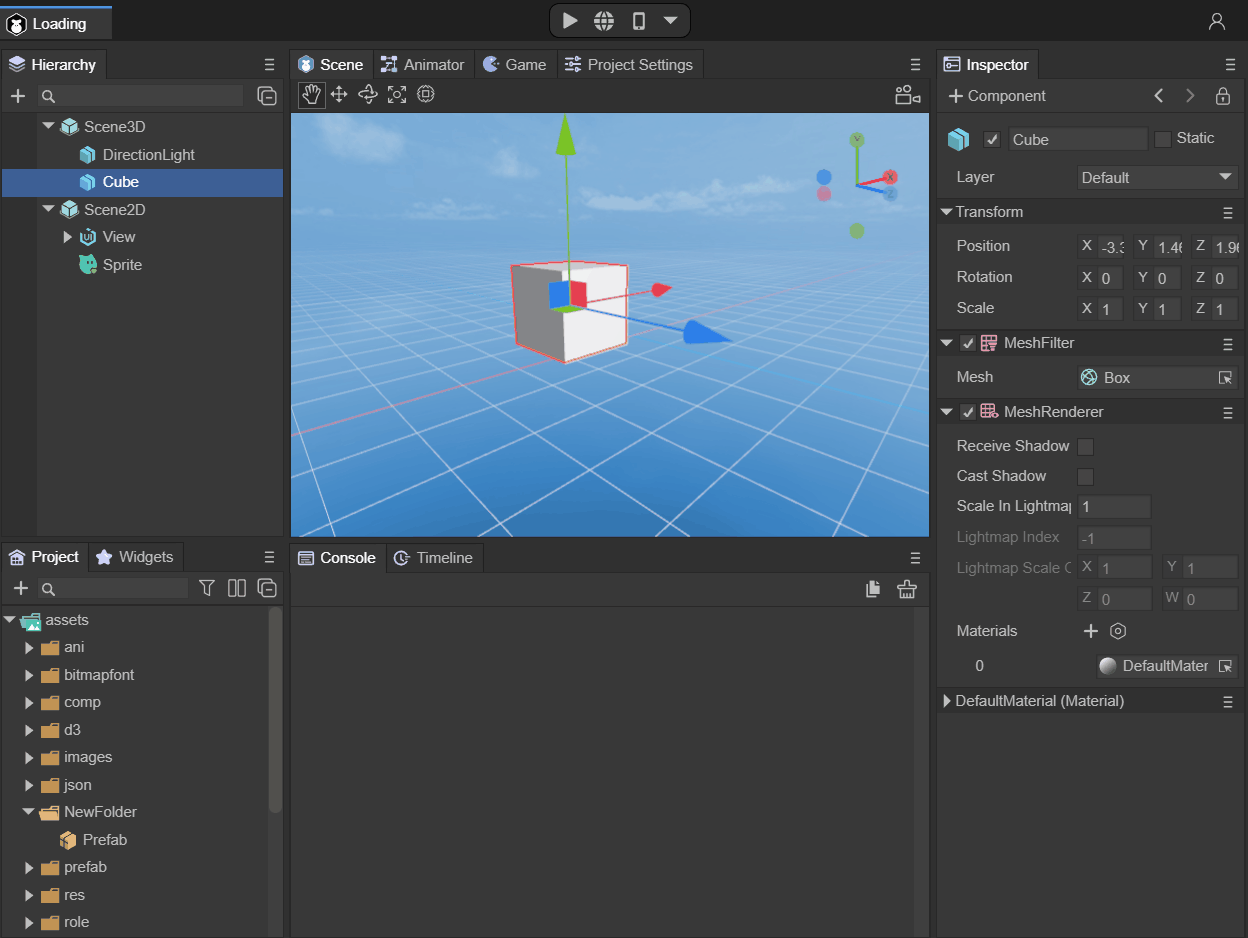
Task: Open the Timeline tab
Action: pyautogui.click(x=434, y=558)
